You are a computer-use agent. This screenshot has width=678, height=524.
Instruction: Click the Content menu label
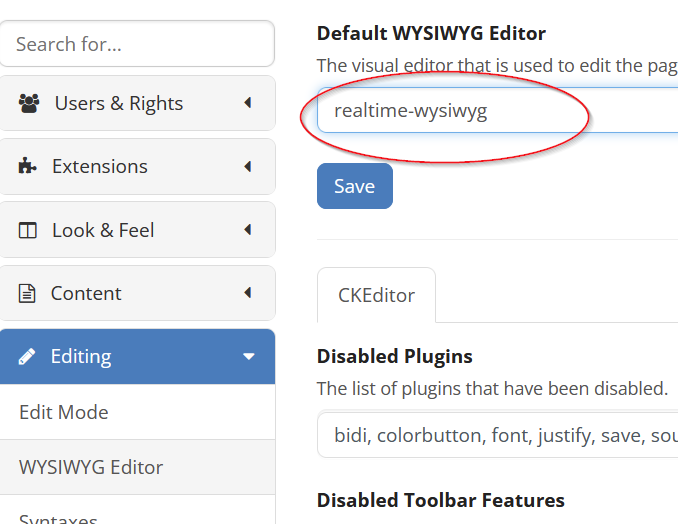coord(86,293)
